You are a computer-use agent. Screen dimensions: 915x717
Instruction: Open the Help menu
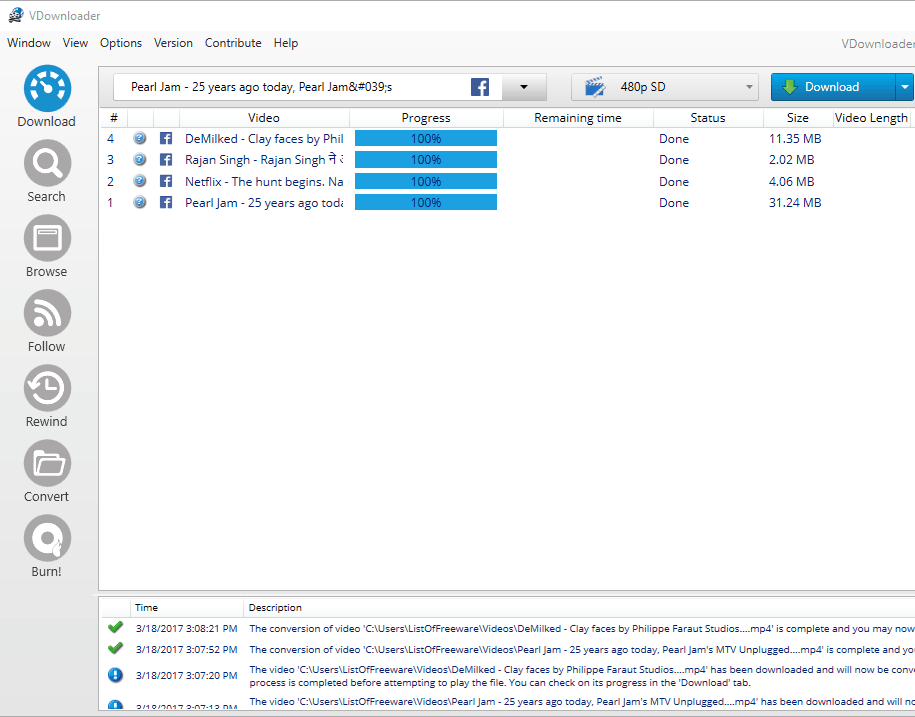[286, 43]
